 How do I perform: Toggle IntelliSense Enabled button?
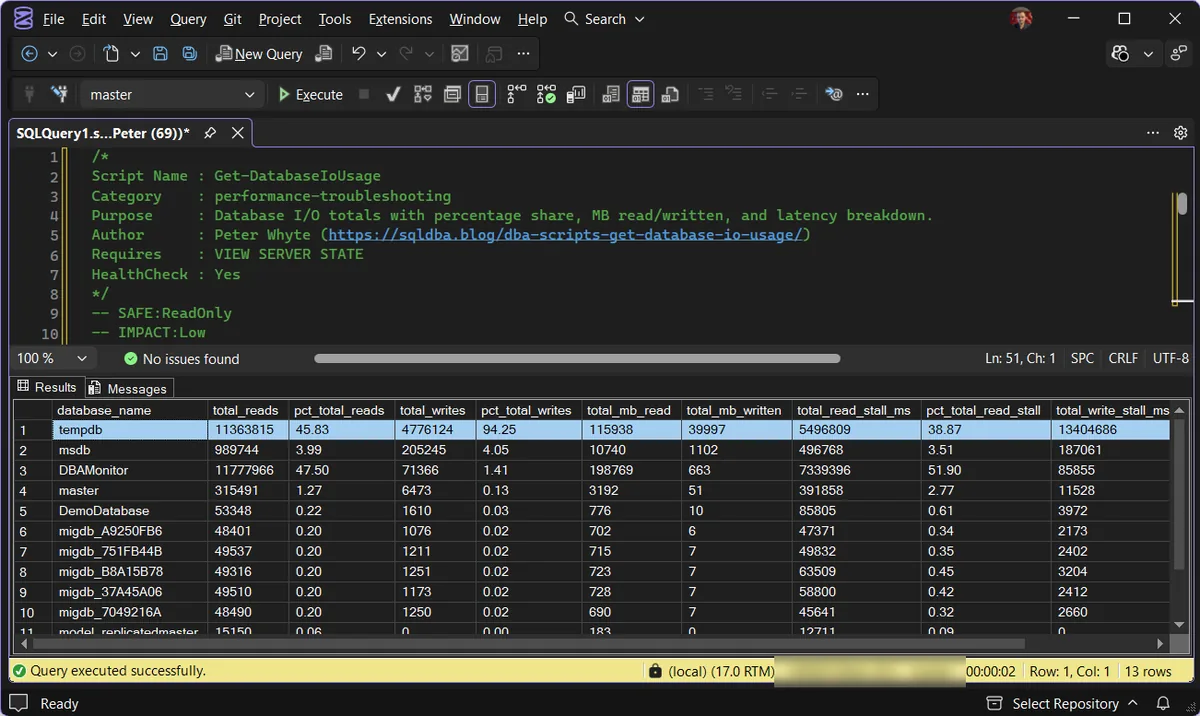482,94
